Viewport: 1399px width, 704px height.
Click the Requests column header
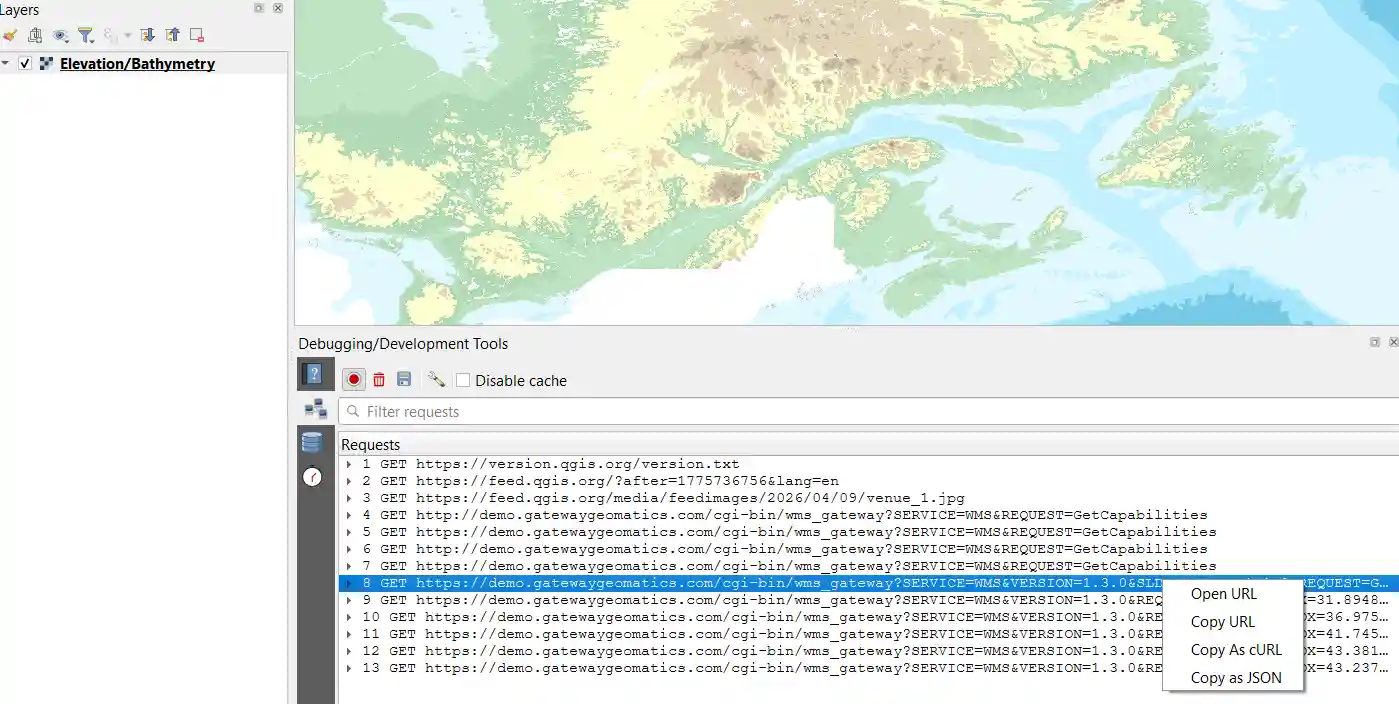(868, 444)
